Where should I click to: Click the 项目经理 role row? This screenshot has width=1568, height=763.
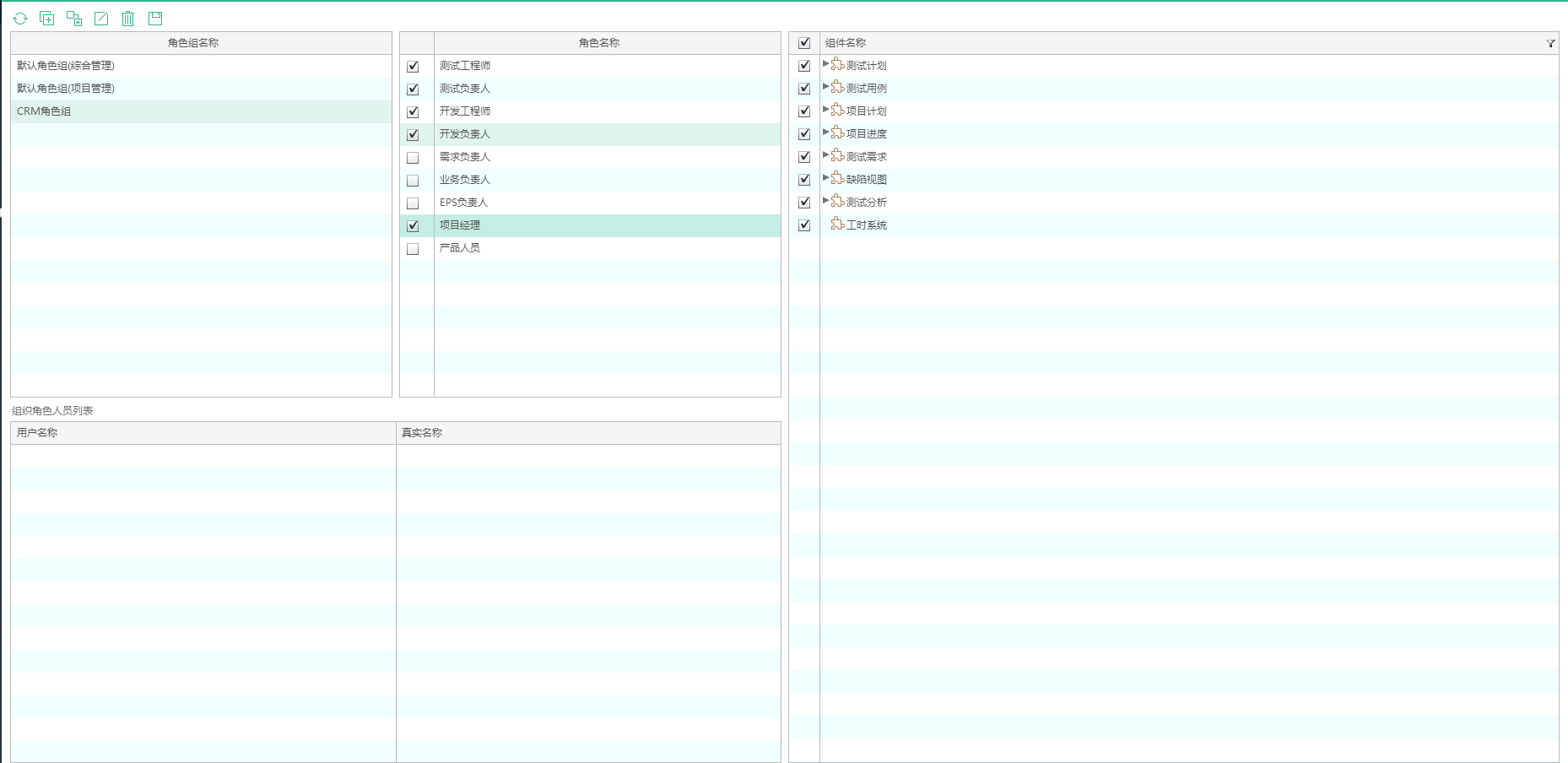pyautogui.click(x=460, y=225)
